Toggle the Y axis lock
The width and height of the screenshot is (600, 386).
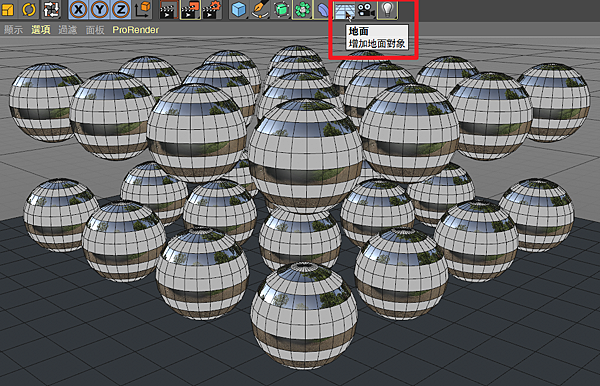[x=99, y=9]
